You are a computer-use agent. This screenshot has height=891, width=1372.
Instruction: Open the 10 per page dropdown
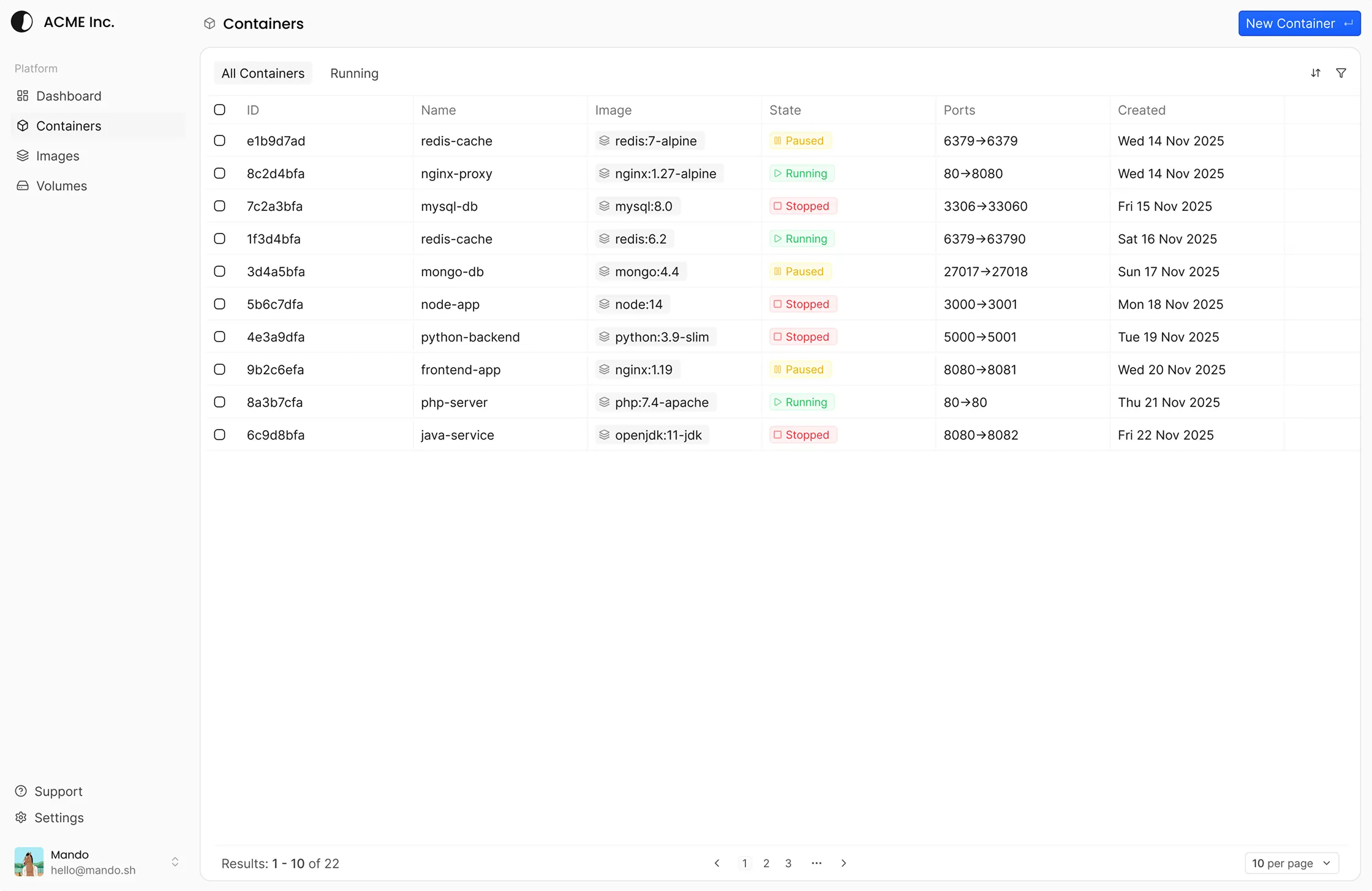pos(1291,863)
